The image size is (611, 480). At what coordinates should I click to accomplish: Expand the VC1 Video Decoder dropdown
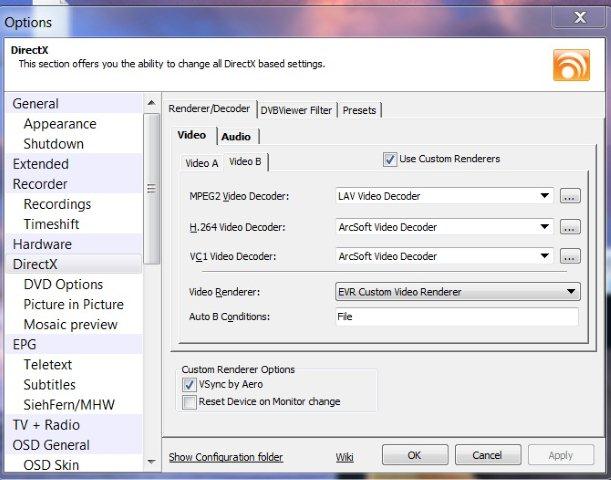click(544, 256)
